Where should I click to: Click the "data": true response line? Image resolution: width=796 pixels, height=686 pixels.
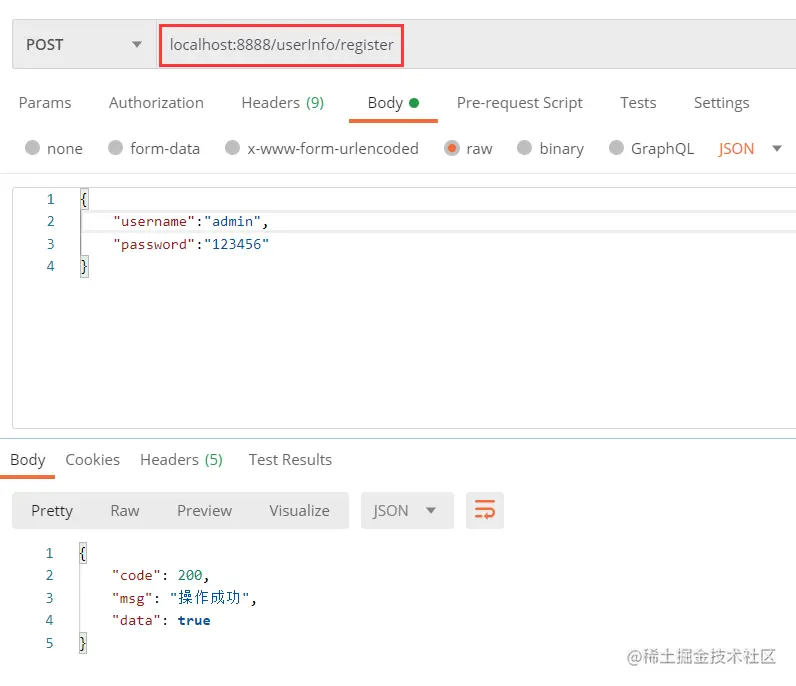161,620
